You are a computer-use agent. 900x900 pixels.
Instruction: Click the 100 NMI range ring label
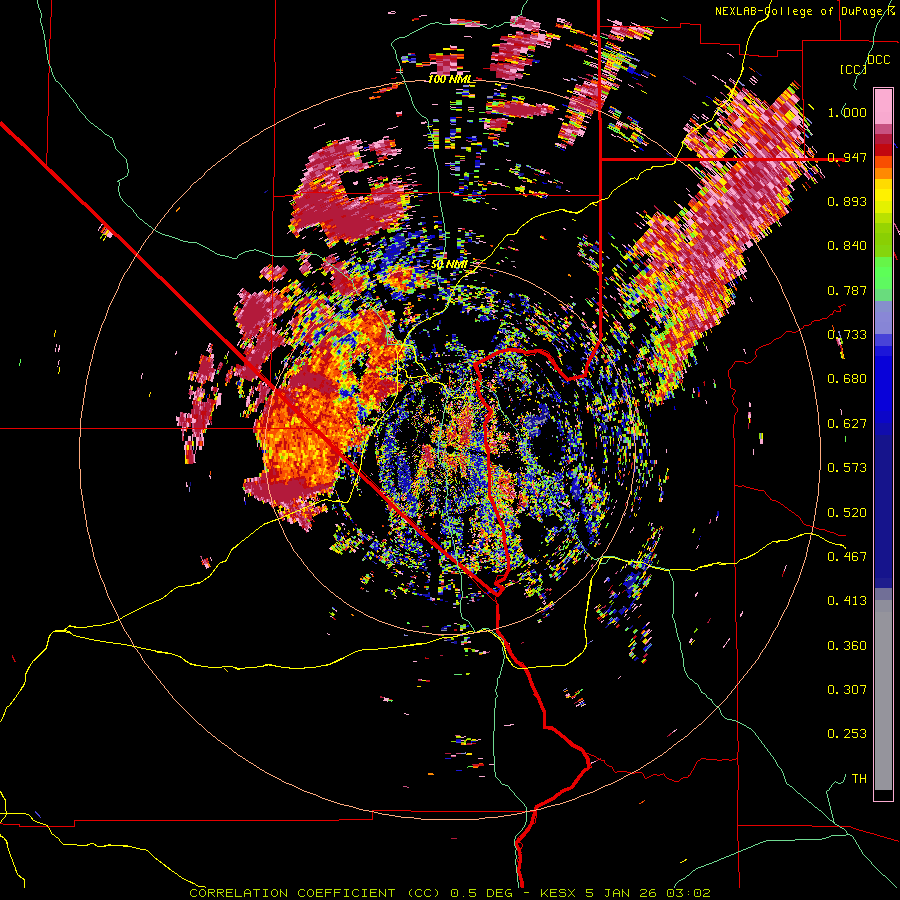[451, 79]
